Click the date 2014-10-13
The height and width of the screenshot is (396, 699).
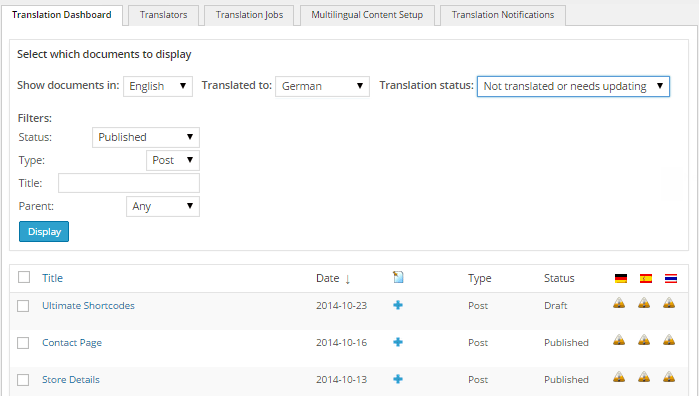pyautogui.click(x=341, y=380)
